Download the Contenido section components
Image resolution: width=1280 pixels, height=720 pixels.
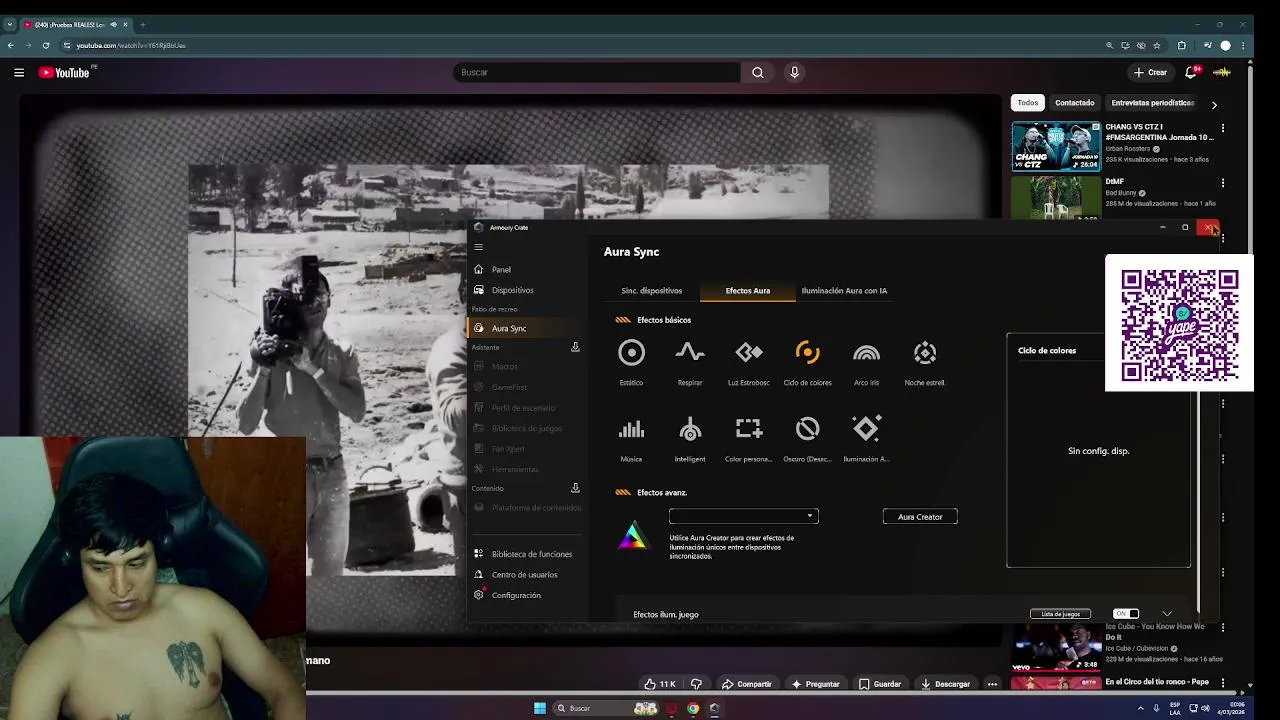[x=575, y=488]
